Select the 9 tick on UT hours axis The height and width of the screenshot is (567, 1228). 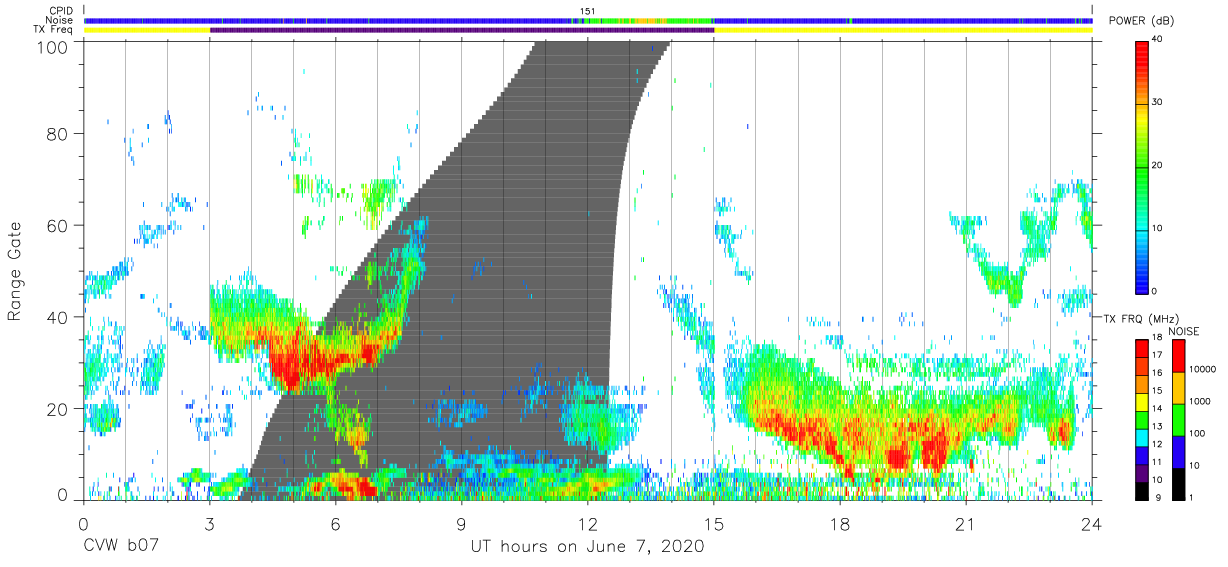(x=461, y=522)
